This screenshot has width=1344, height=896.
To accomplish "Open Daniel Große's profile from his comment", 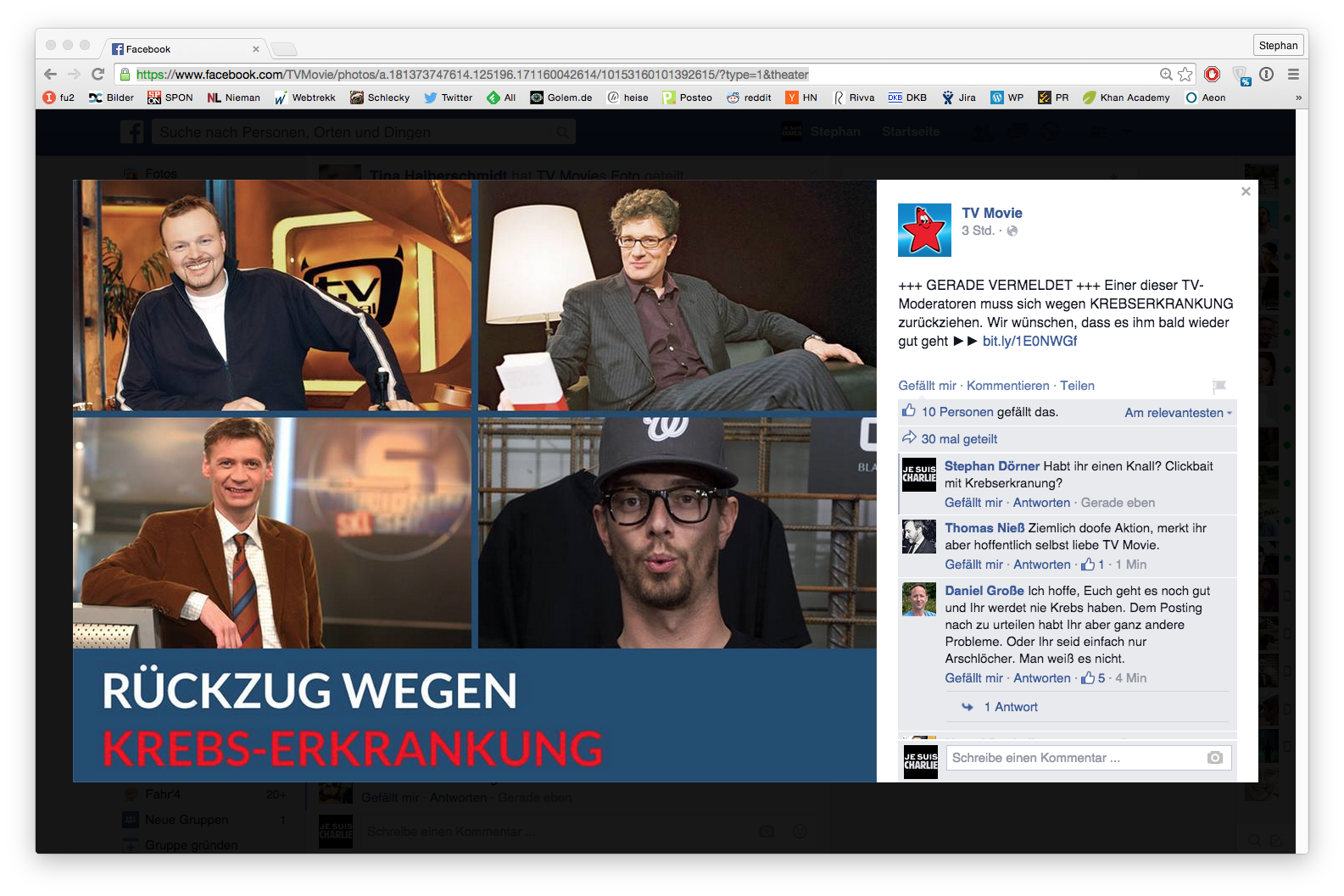I will 984,591.
